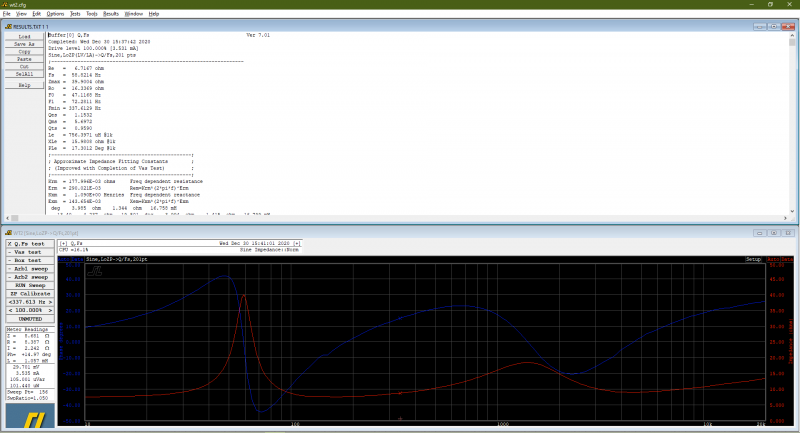
Task: Click the RESULTS.TXT window title icon
Action: (x=8, y=27)
